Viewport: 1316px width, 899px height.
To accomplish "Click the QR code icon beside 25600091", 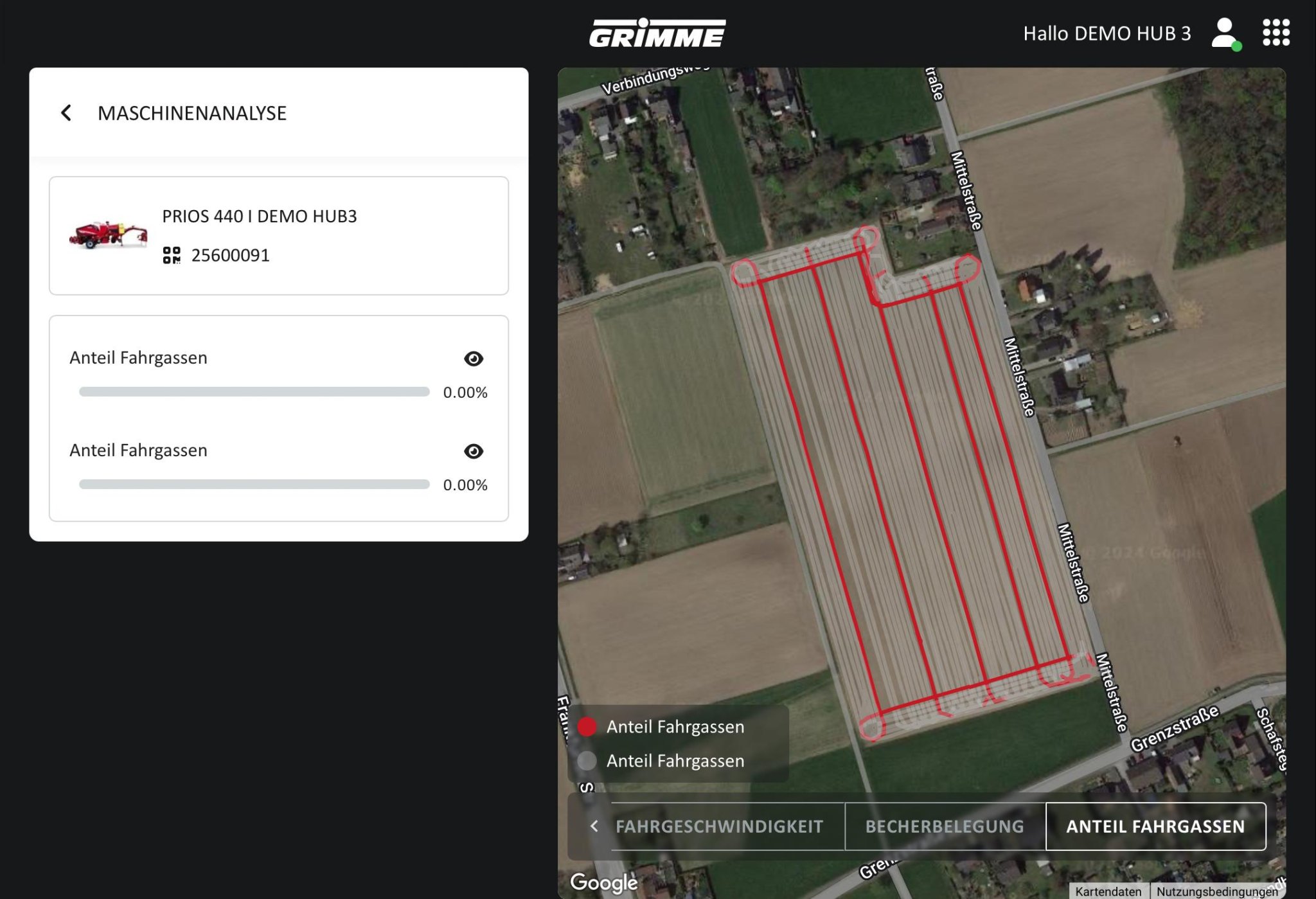I will click(x=172, y=255).
